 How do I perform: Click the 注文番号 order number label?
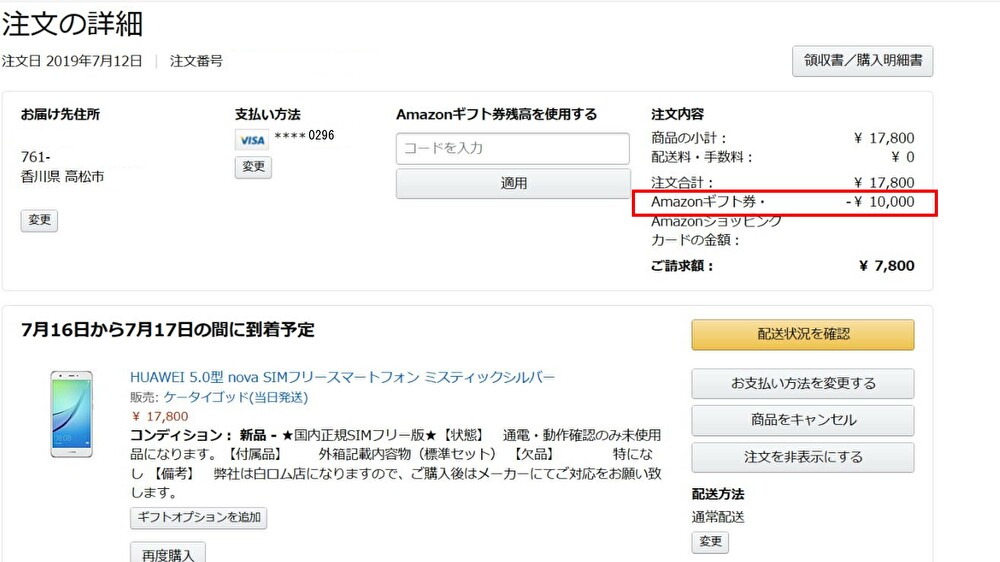point(196,61)
